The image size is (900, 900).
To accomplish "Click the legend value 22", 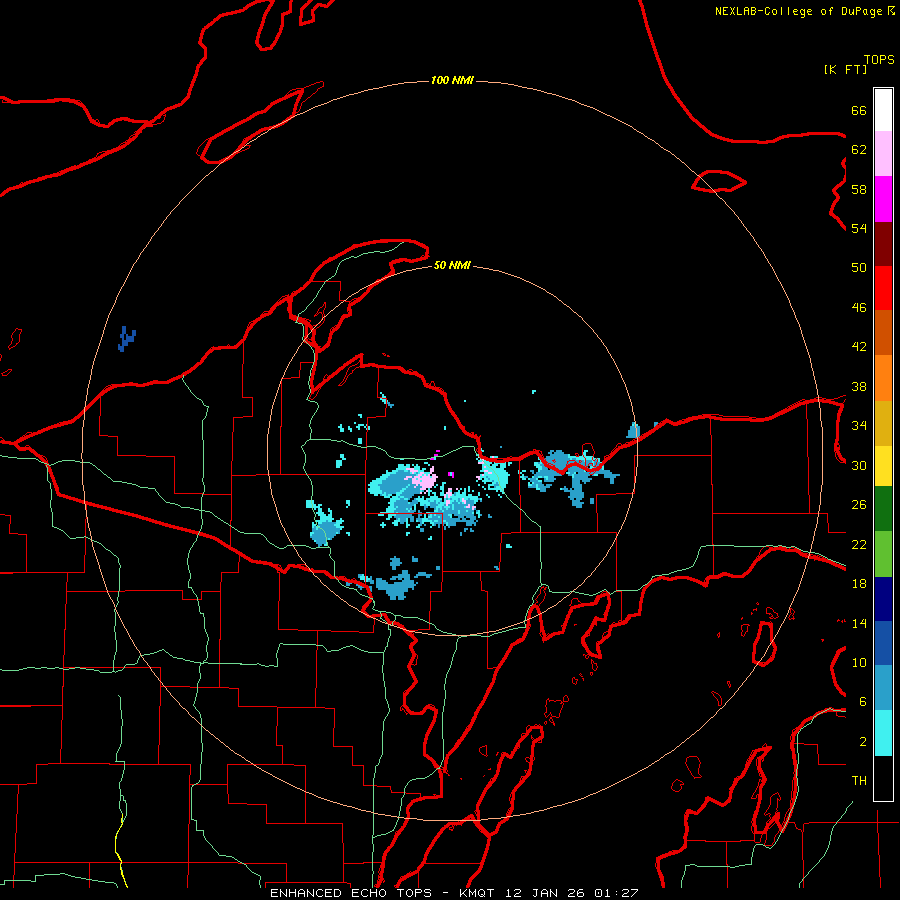I will [859, 544].
